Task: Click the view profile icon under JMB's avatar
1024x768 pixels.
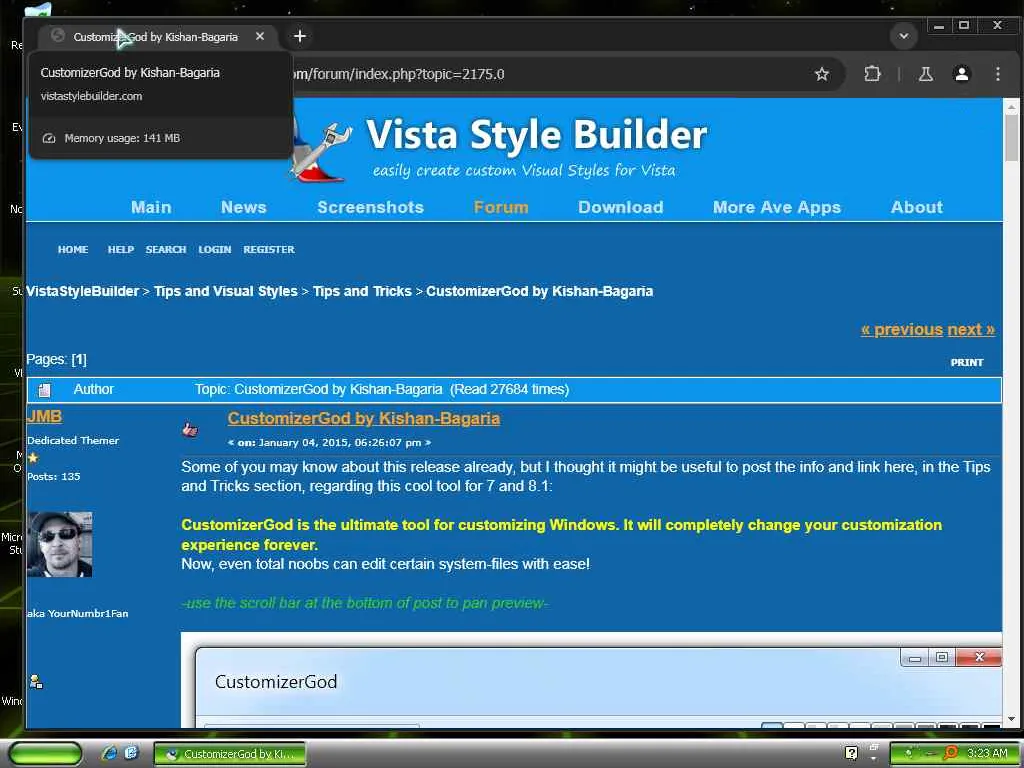Action: click(37, 682)
